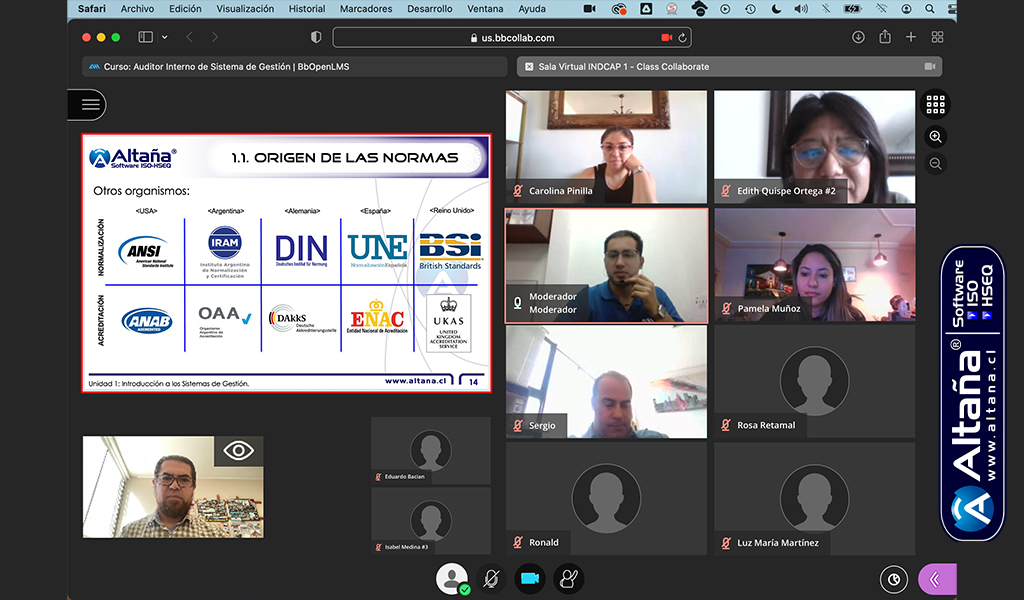Select Carolina Pinilla's video tile
This screenshot has height=600, width=1024.
click(x=606, y=147)
